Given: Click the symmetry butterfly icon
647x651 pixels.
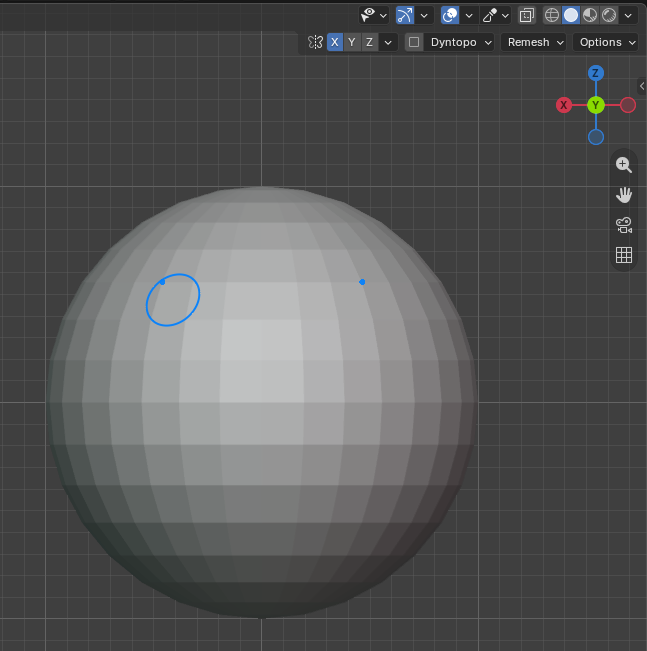Looking at the screenshot, I should tap(315, 42).
